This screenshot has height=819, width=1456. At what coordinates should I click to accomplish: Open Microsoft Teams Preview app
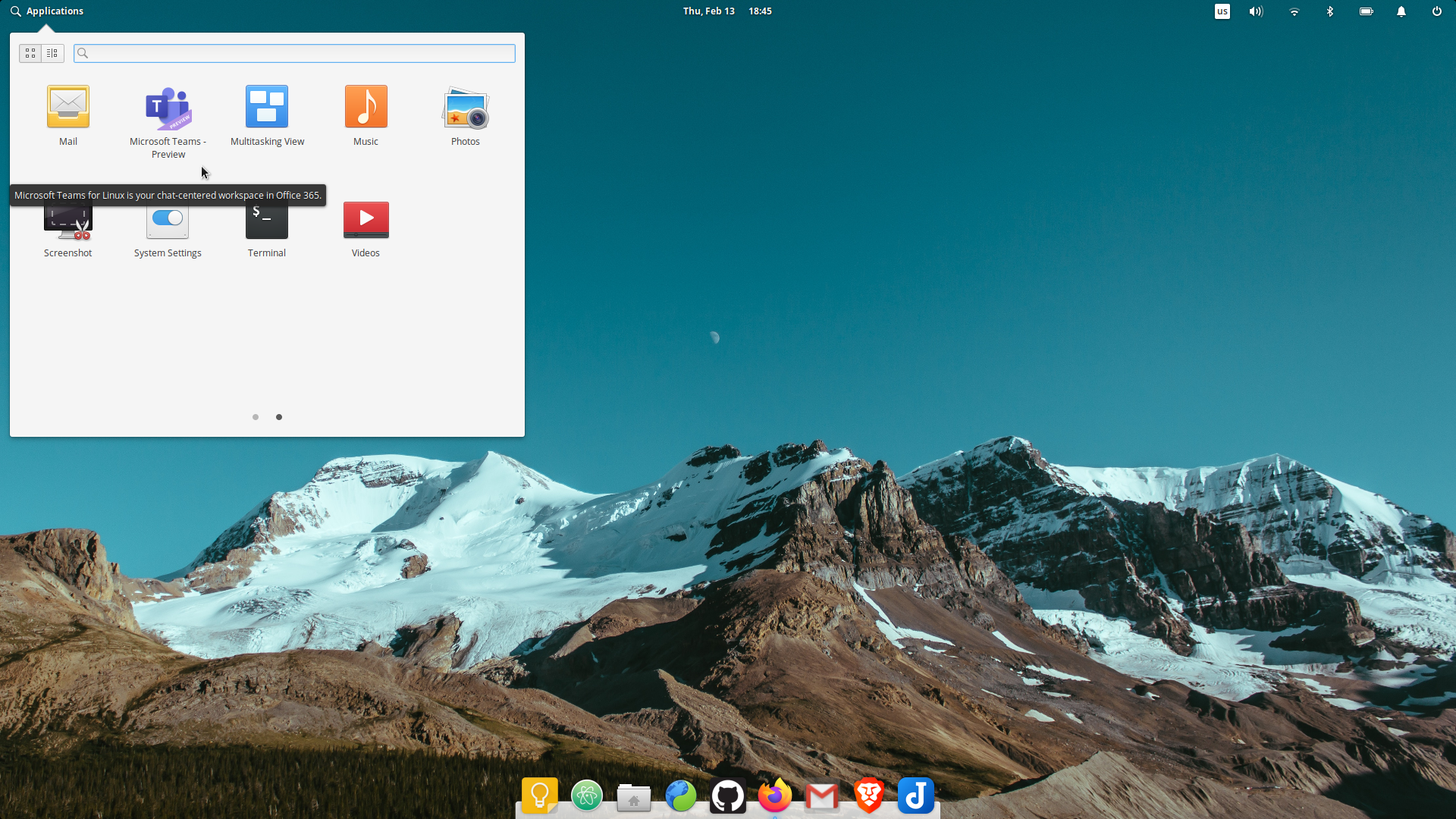click(167, 107)
